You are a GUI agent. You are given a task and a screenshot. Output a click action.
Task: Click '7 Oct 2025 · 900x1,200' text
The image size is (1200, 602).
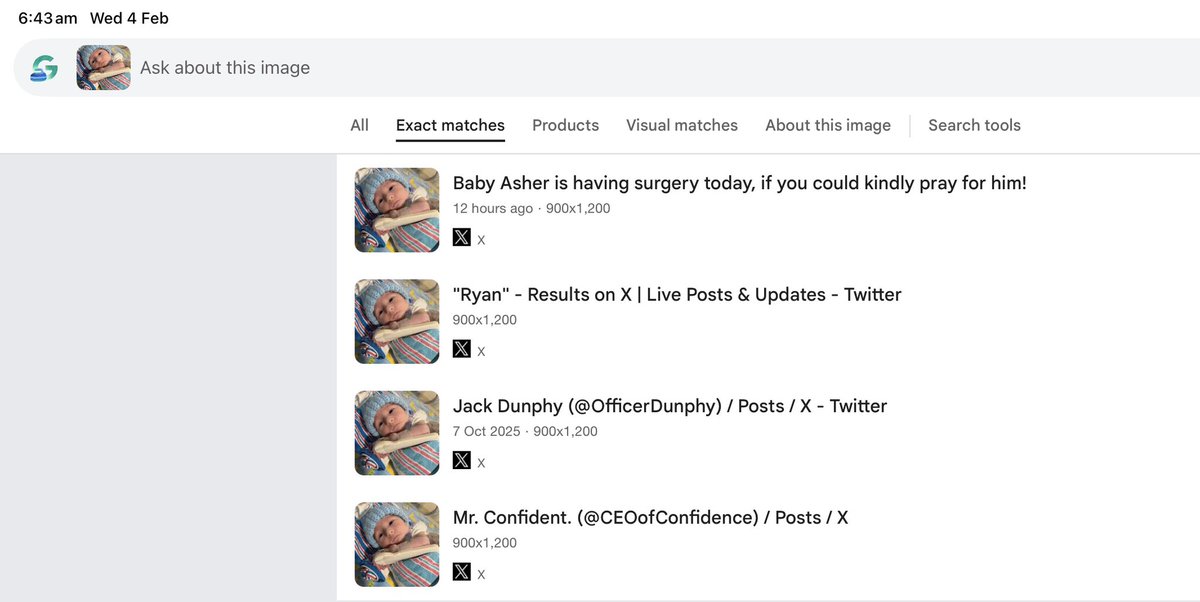pyautogui.click(x=525, y=432)
